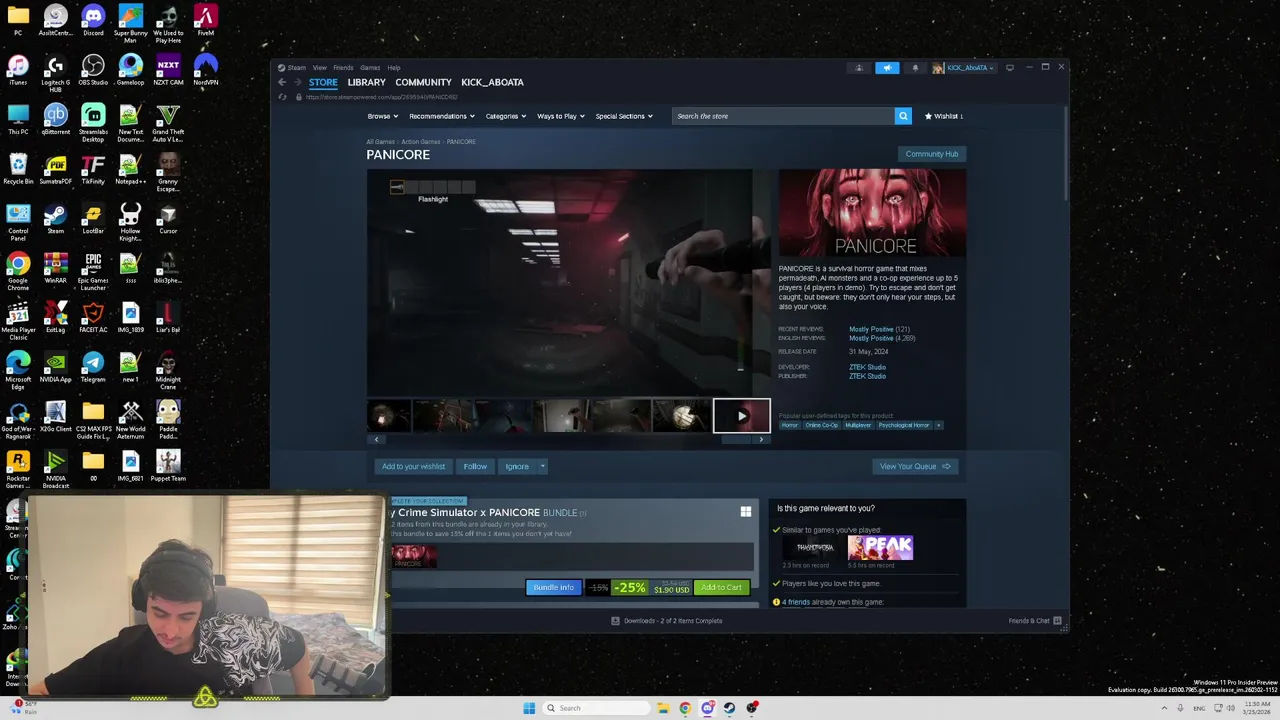
Task: Expand the Browse dropdown in the store
Action: [382, 116]
